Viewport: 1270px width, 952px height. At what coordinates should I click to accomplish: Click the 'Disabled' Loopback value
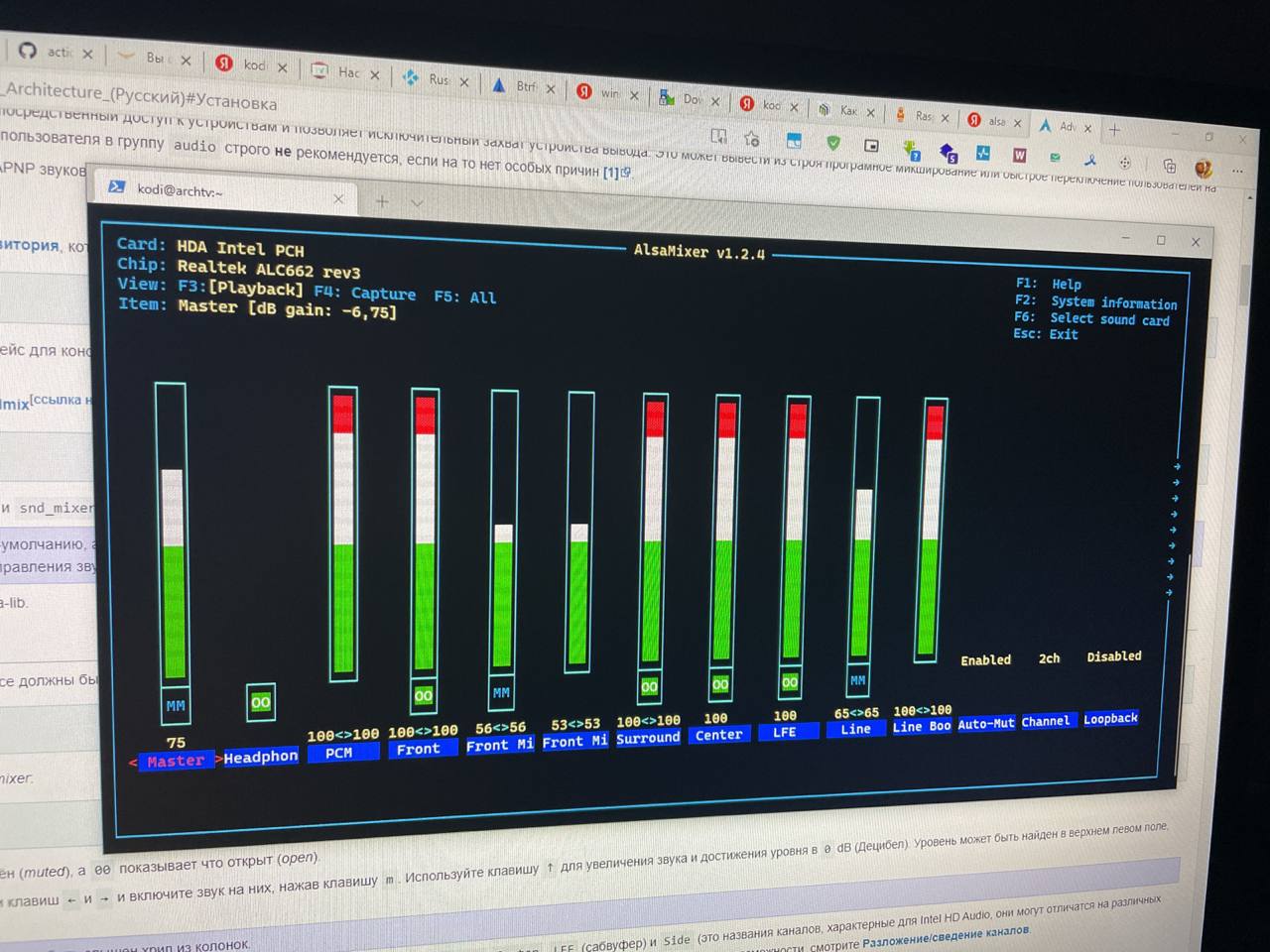1114,656
